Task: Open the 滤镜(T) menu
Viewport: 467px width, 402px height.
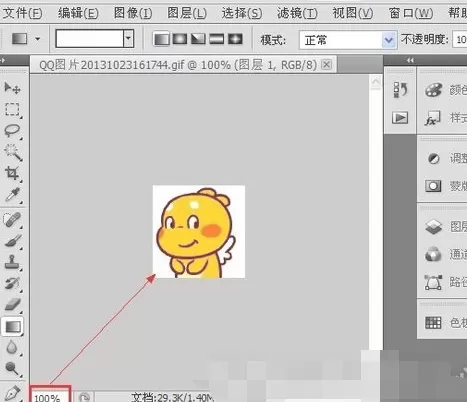Action: 297,13
